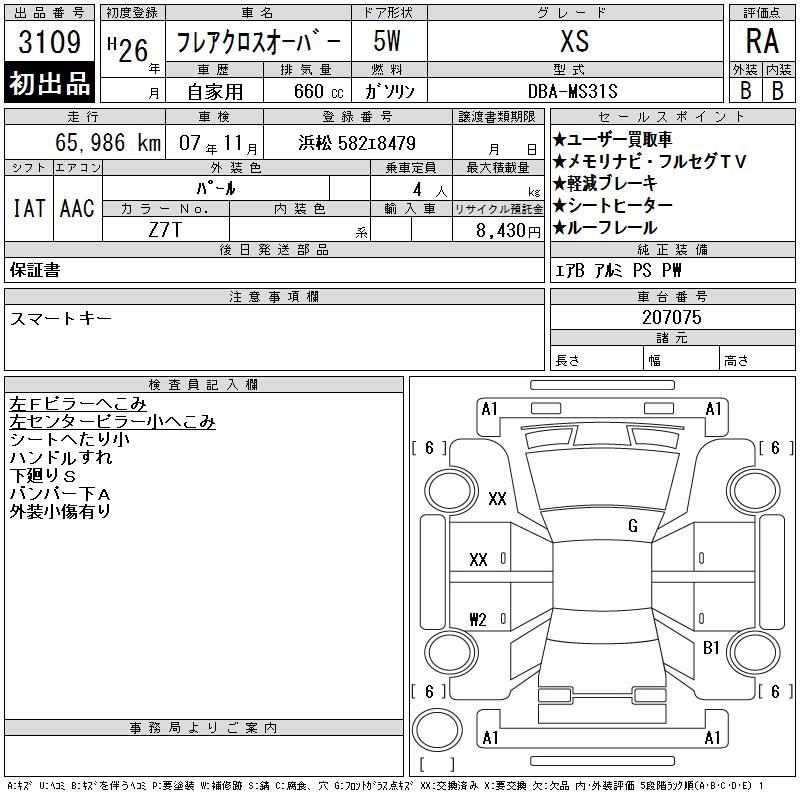
Task: Select 保証書 under later-shipped parts
Action: (35, 270)
